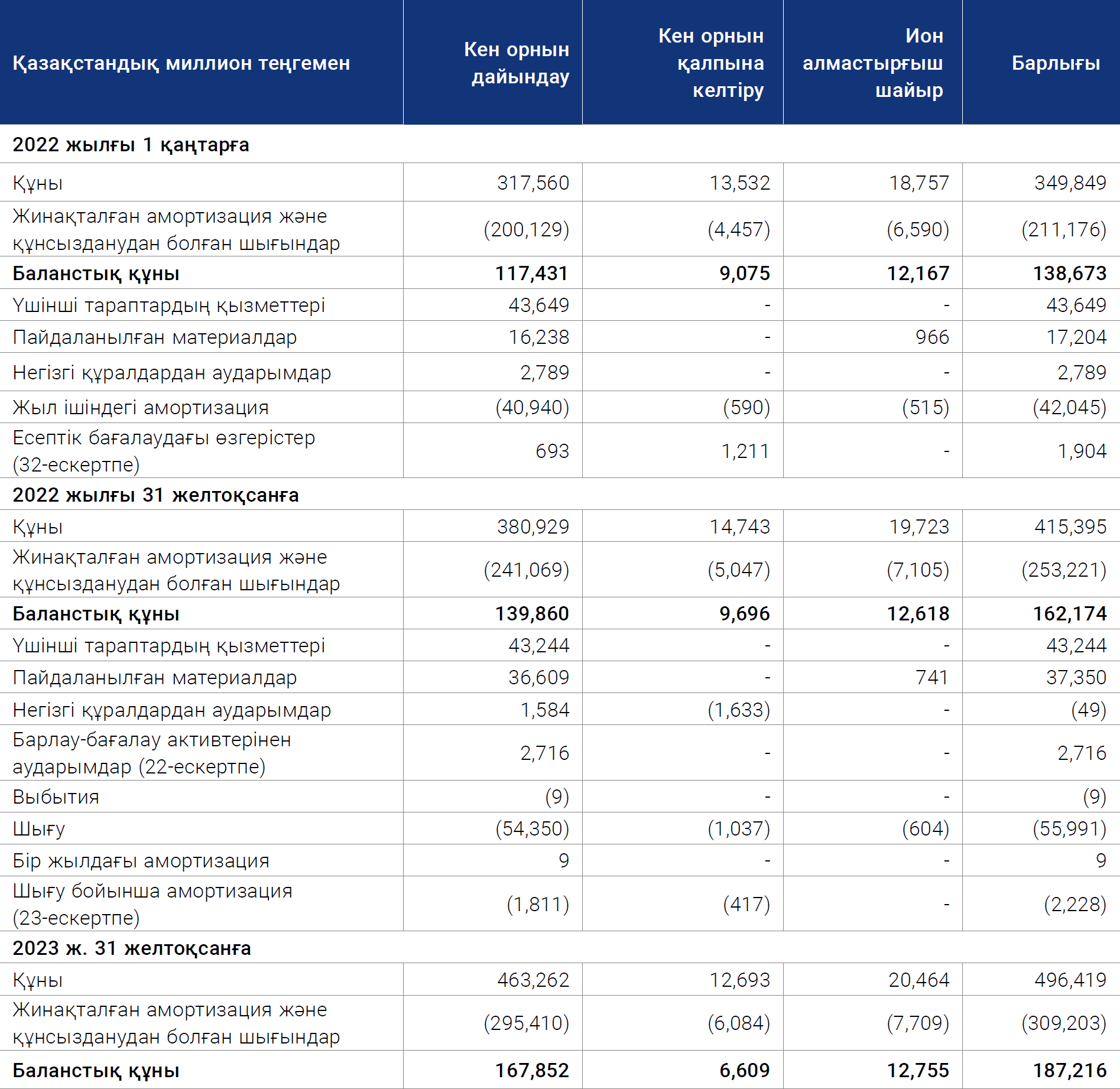Click the value 380,929
This screenshot has width=1120, height=1089.
(x=533, y=526)
